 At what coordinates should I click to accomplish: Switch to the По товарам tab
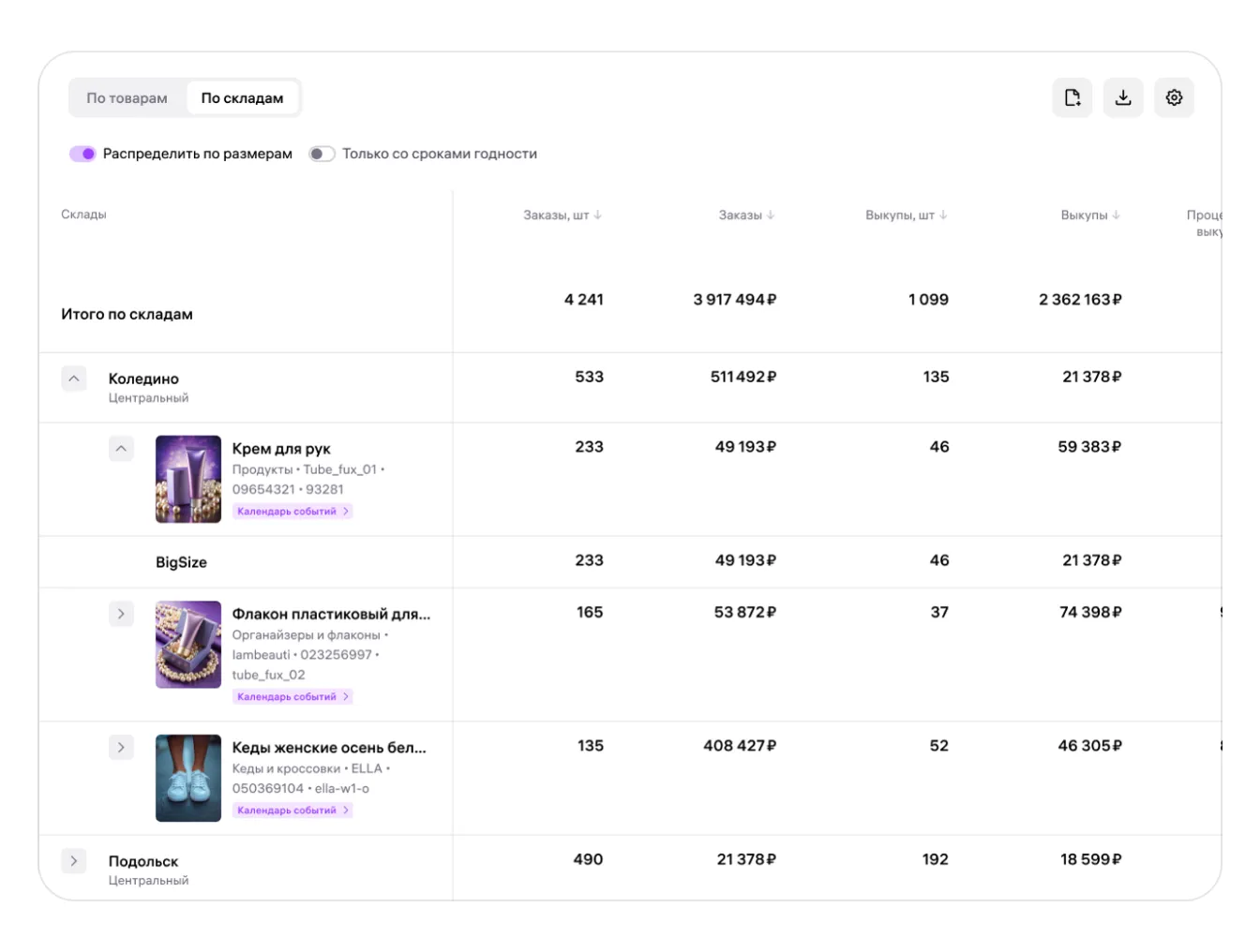click(x=127, y=98)
